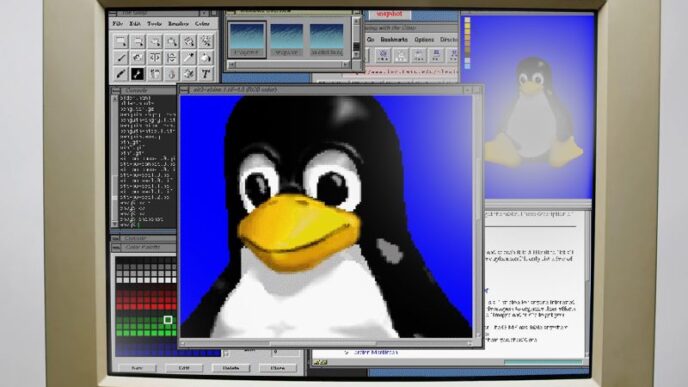Viewport: 688px width, 387px height.
Task: Click the browser URL address field
Action: pyautogui.click(x=399, y=72)
